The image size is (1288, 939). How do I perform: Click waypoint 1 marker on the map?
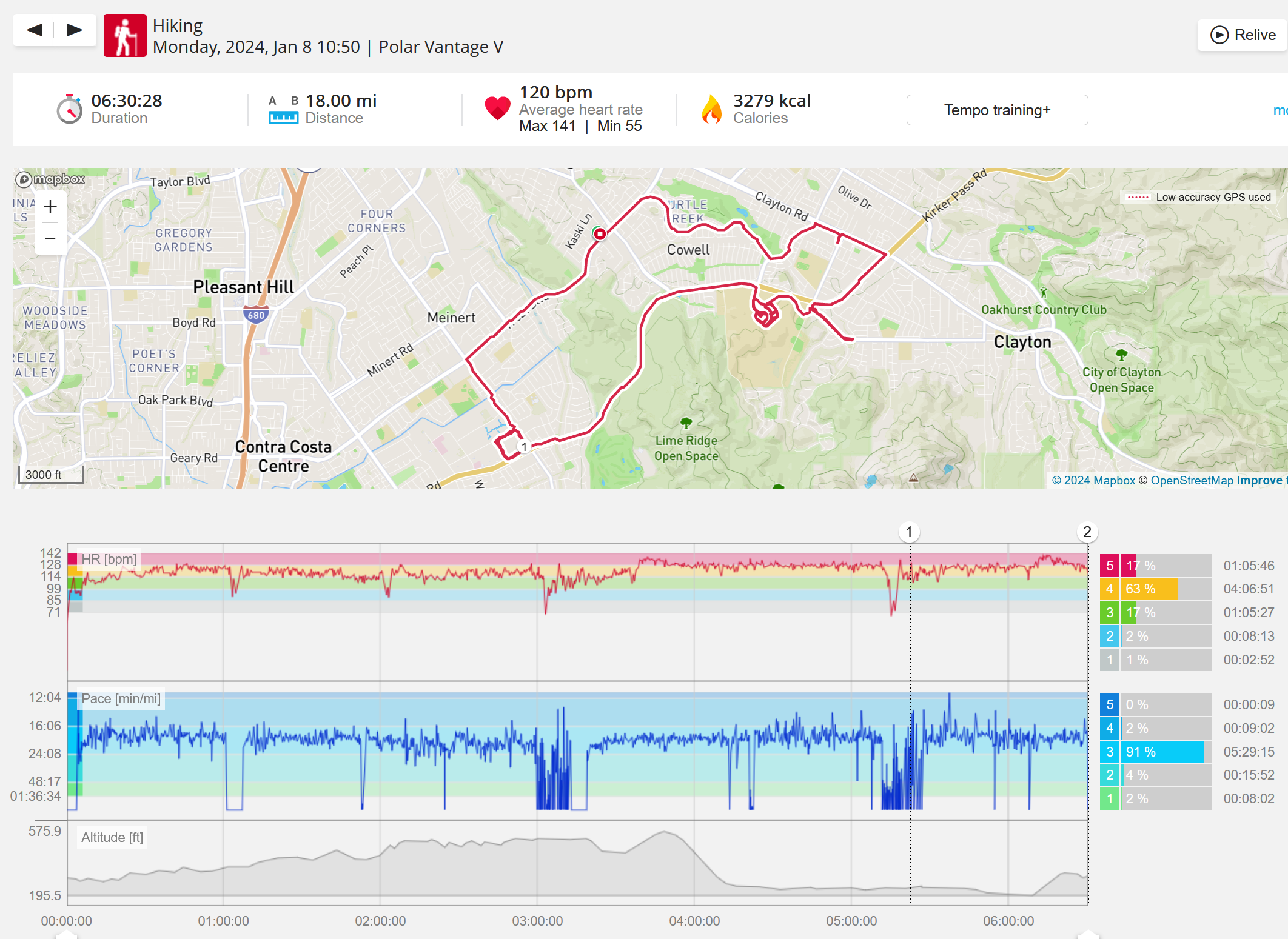(x=524, y=447)
